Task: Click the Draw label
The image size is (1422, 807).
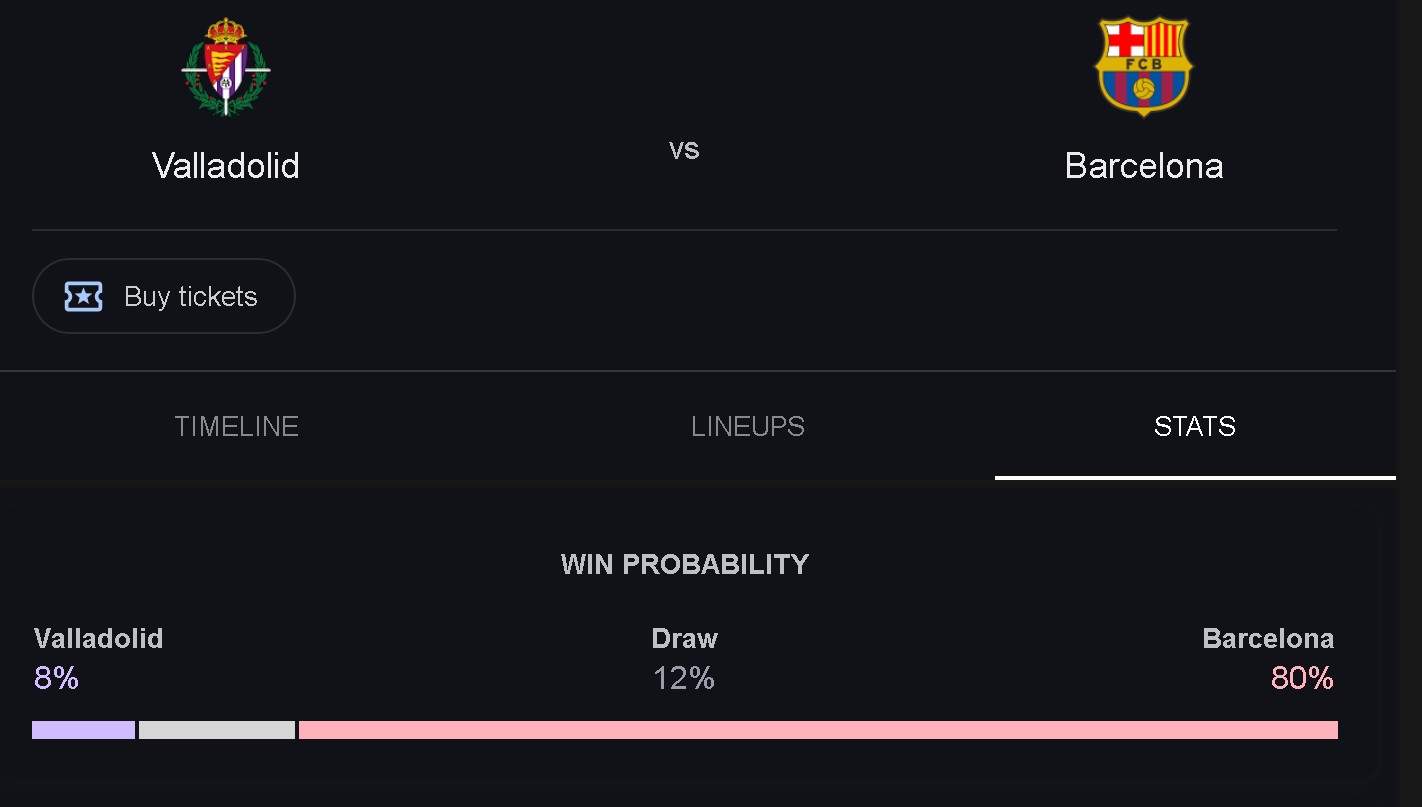Action: 685,638
